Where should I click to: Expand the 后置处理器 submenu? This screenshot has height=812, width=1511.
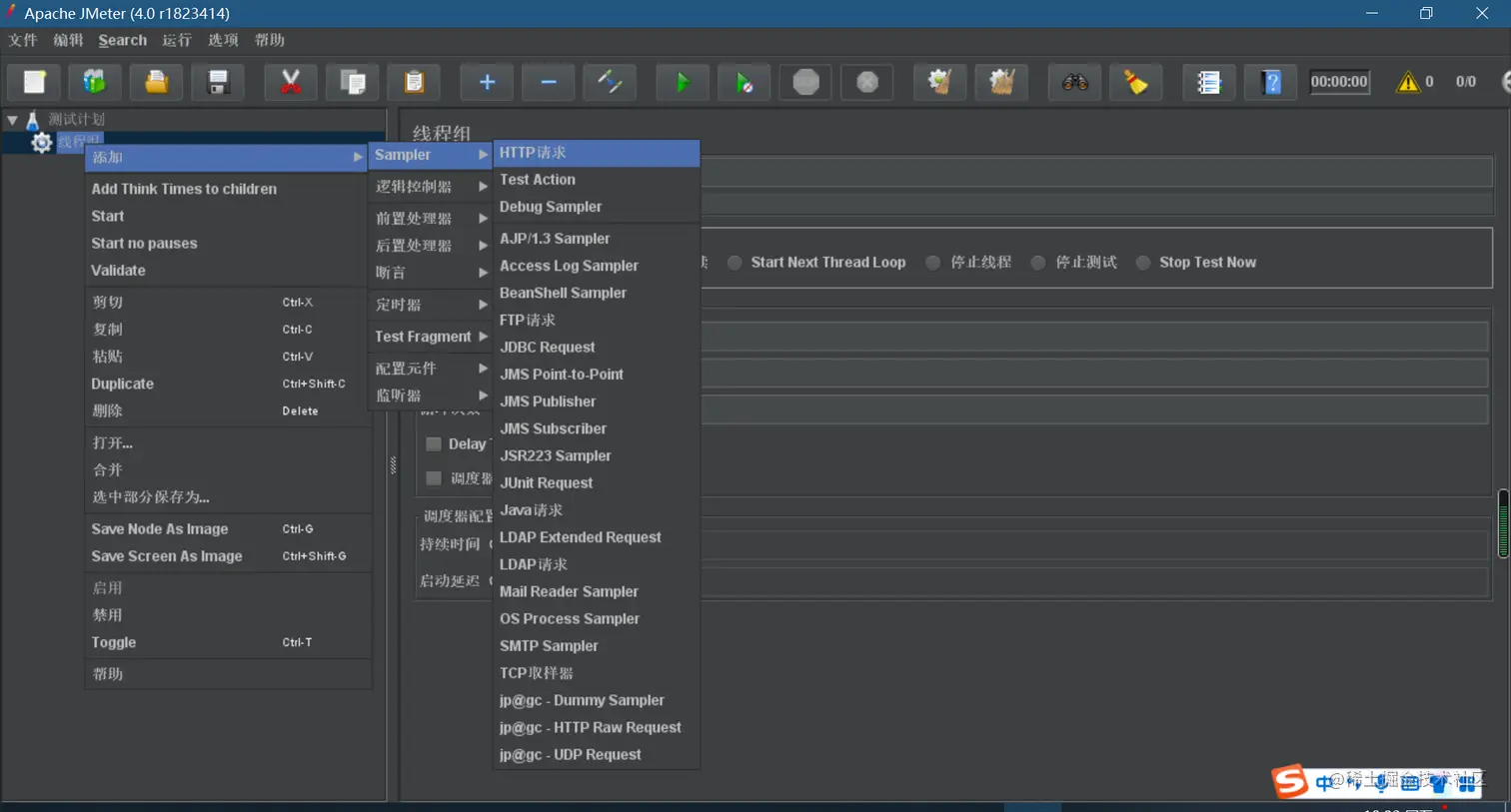coord(431,246)
